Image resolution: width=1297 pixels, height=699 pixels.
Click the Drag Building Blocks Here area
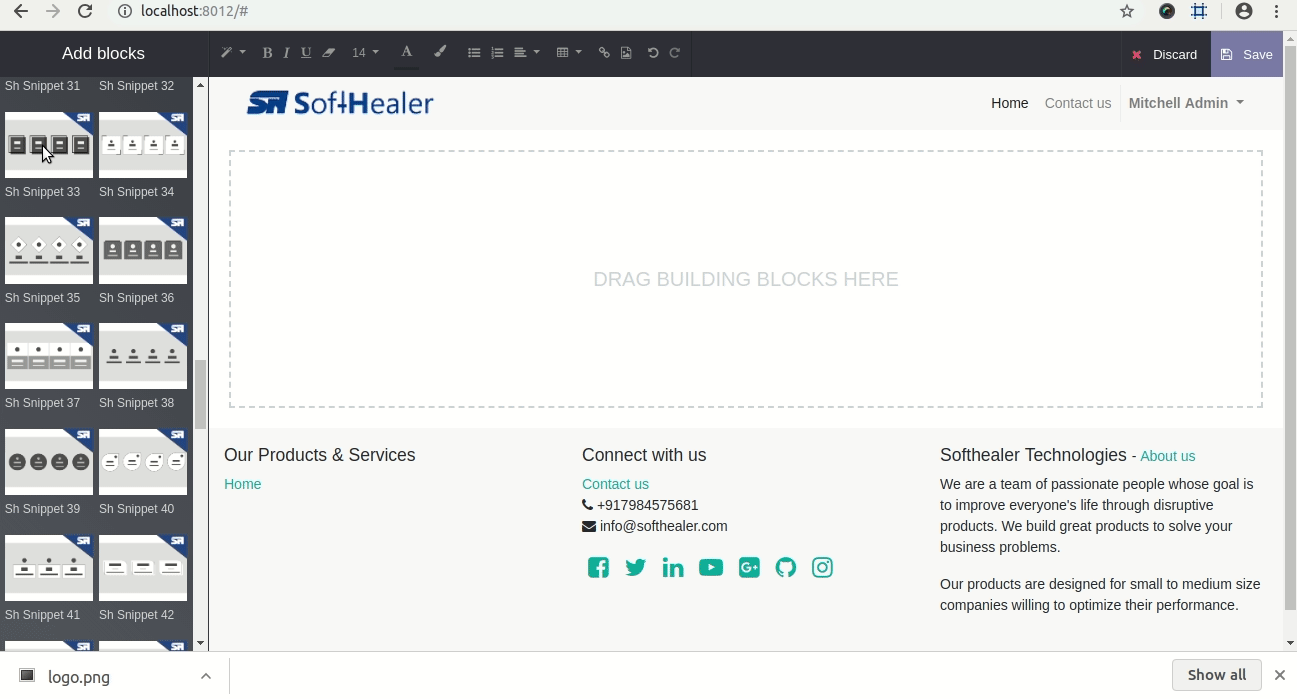[746, 279]
